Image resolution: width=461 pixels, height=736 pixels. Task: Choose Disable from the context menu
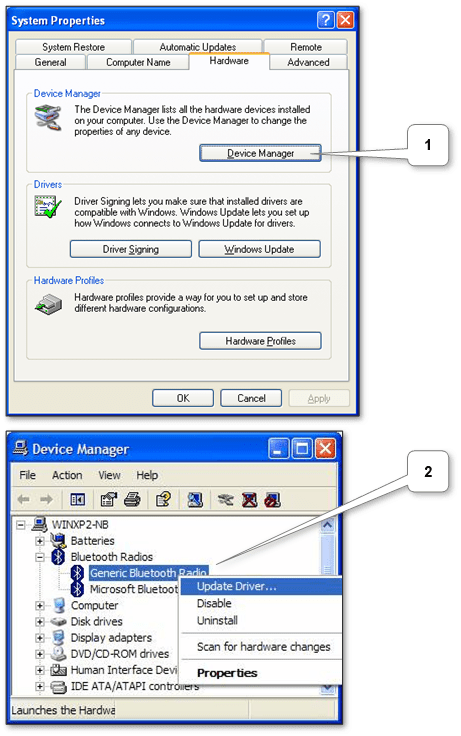pyautogui.click(x=261, y=603)
